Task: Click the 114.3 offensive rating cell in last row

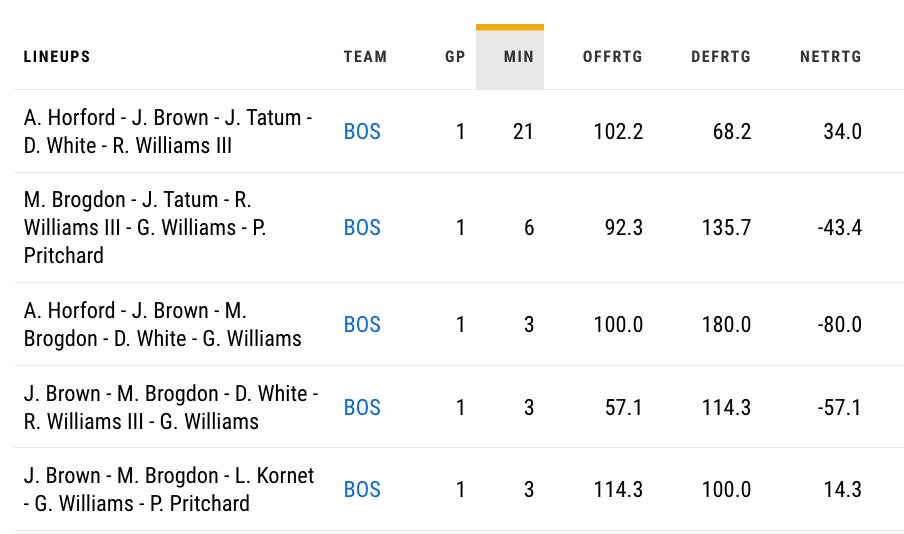Action: point(617,490)
